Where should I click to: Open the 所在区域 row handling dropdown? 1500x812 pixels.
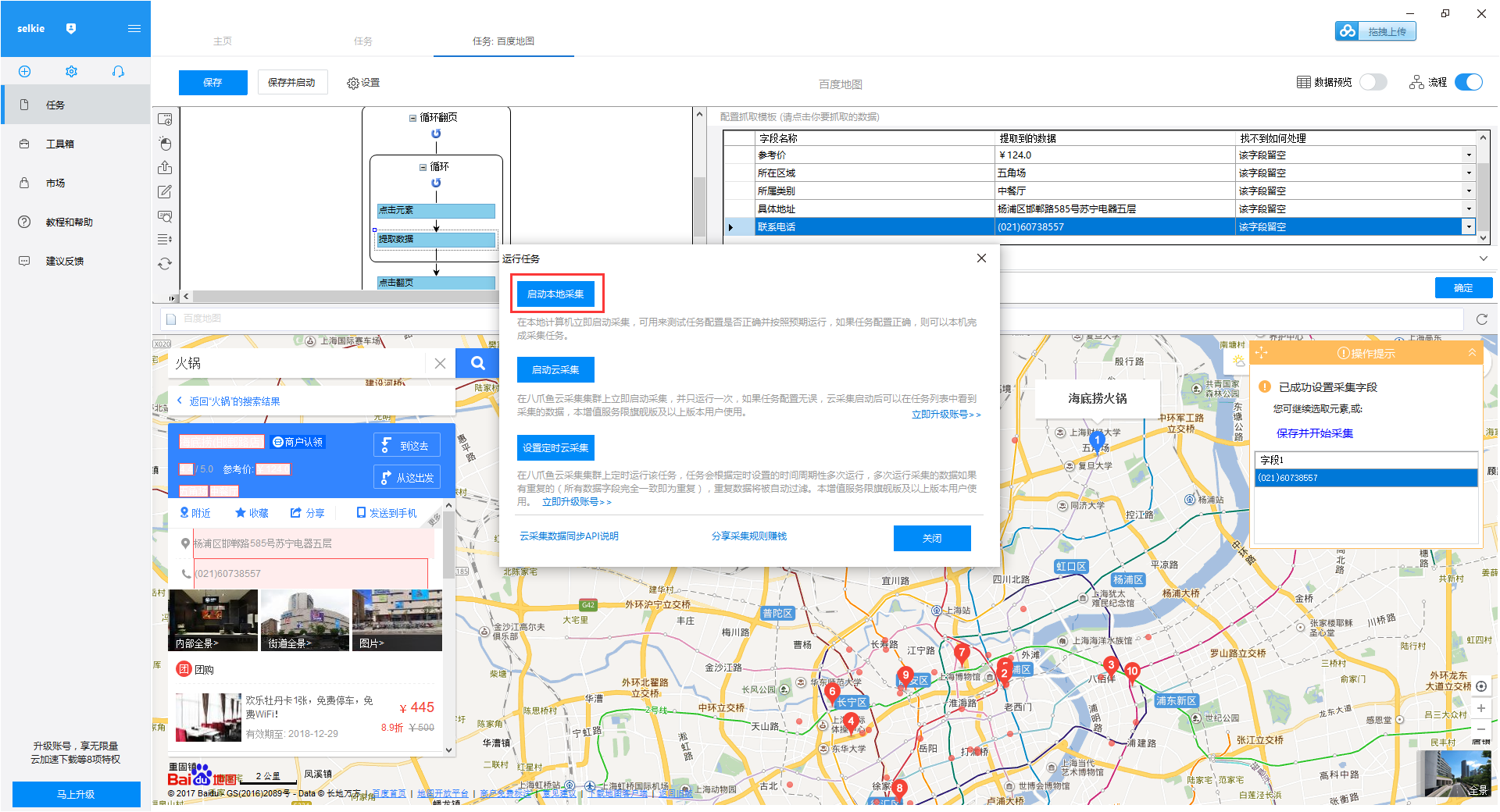click(1469, 173)
